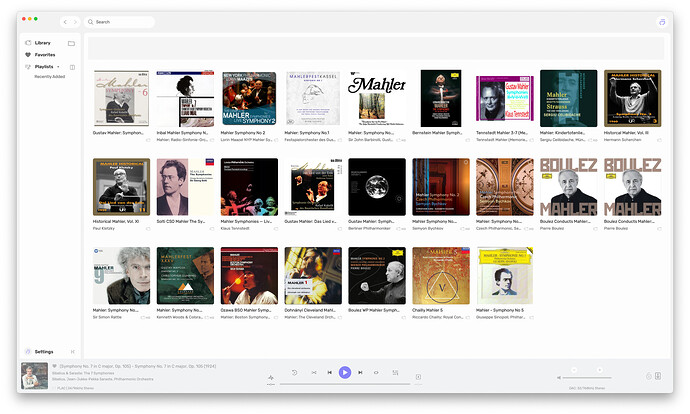
Task: Skip to the previous track
Action: coord(329,373)
